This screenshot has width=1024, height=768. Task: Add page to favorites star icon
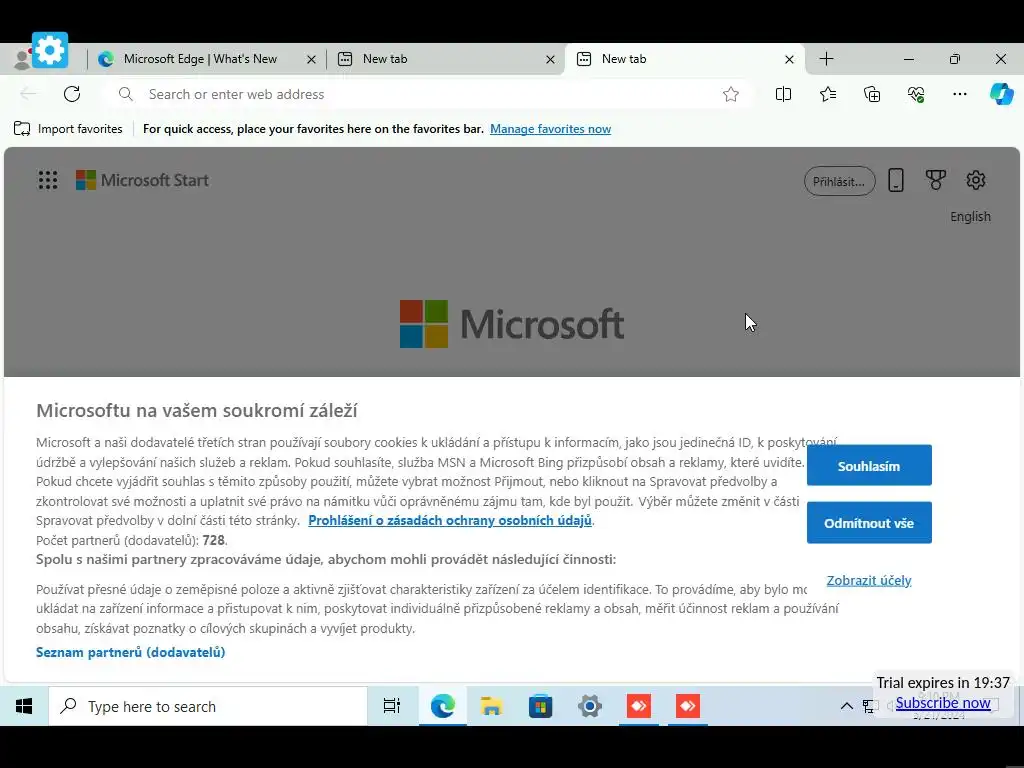(x=731, y=94)
